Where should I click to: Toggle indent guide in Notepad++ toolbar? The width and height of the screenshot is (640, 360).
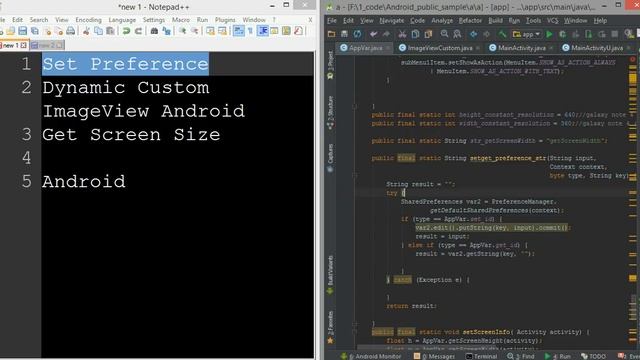click(x=263, y=31)
